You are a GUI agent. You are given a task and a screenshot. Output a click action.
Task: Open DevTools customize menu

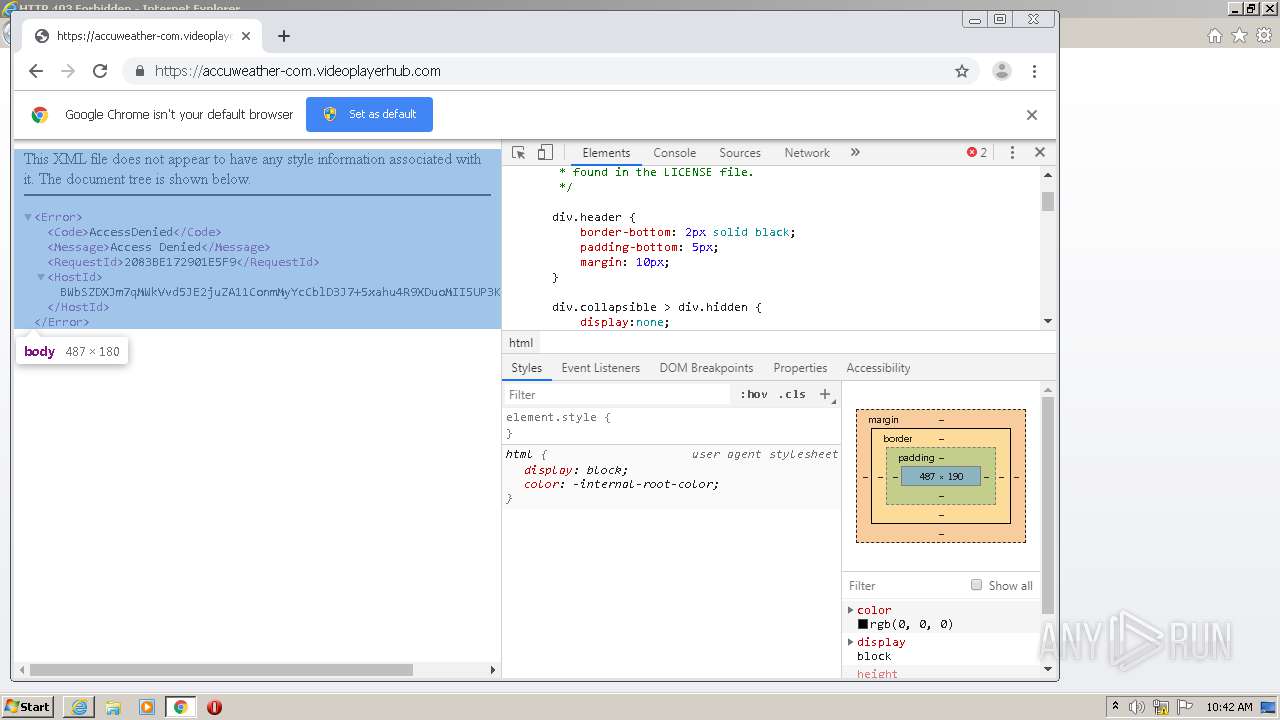1012,153
